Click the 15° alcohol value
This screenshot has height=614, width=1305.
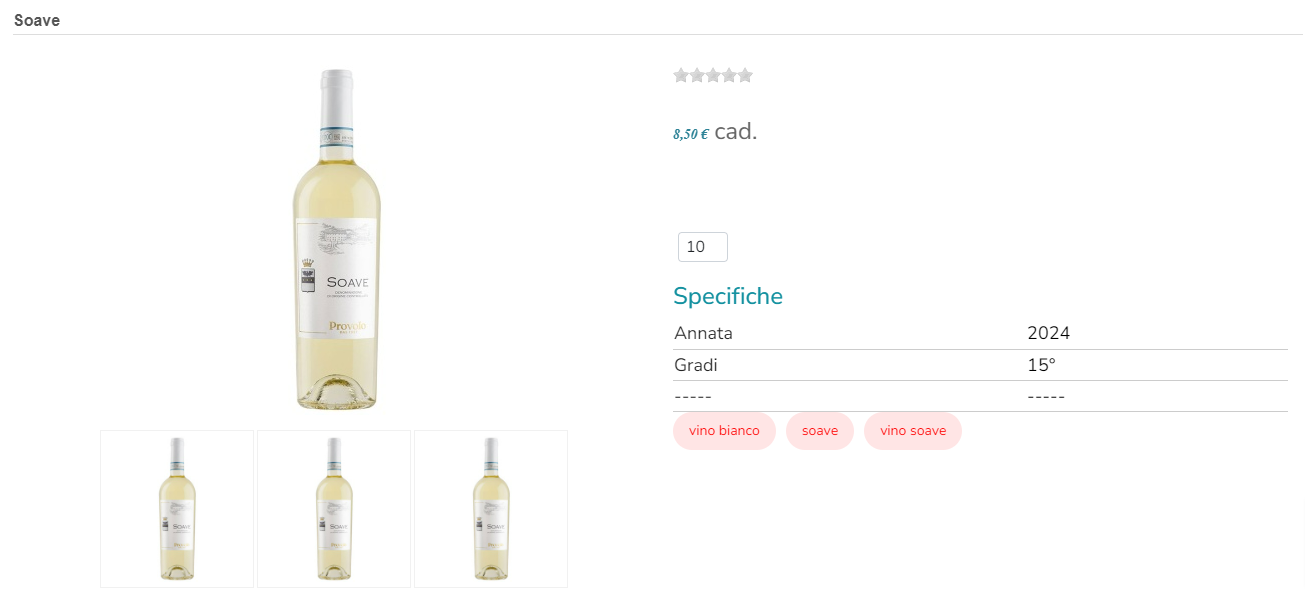point(1041,365)
